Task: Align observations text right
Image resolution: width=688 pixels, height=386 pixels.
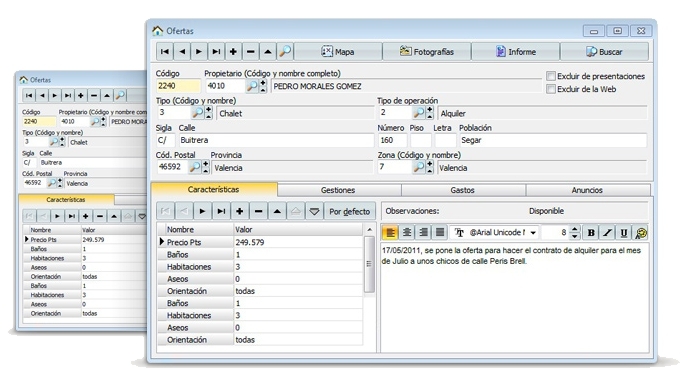Action: coord(423,232)
